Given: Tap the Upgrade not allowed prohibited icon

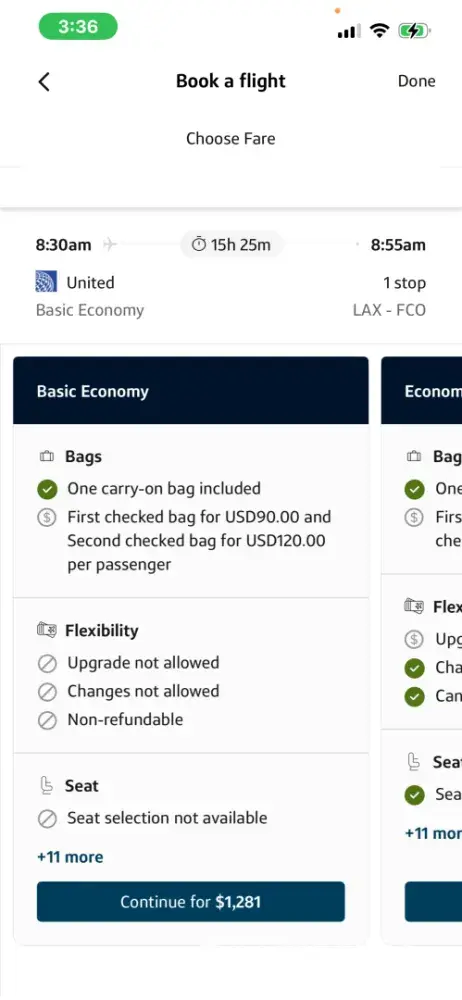Looking at the screenshot, I should (x=47, y=663).
